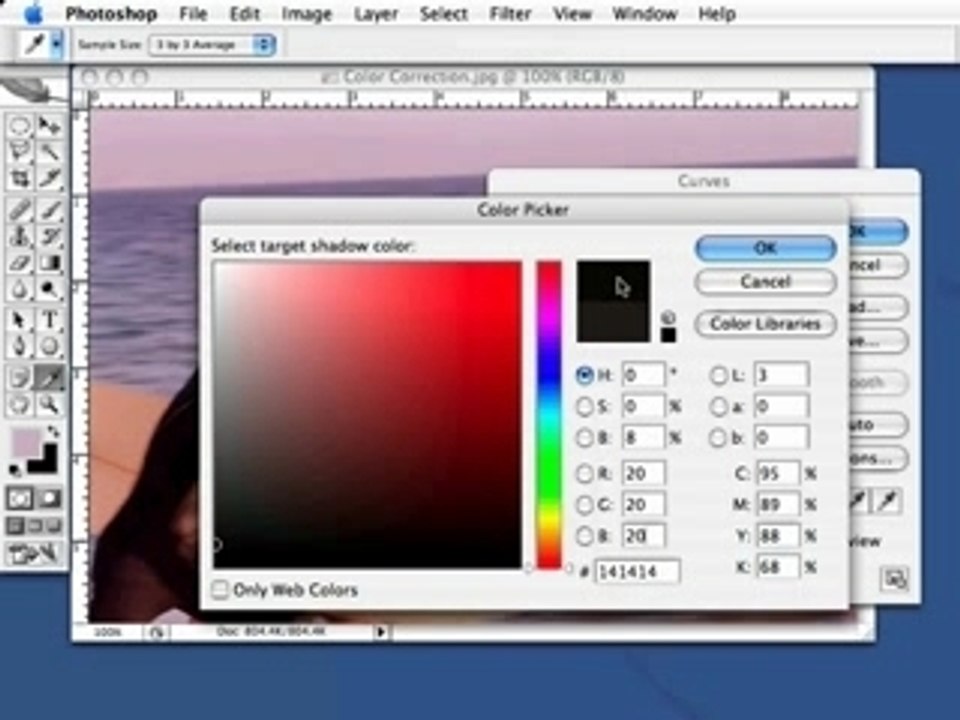960x720 pixels.
Task: Click OK in the Color Picker
Action: click(x=765, y=248)
